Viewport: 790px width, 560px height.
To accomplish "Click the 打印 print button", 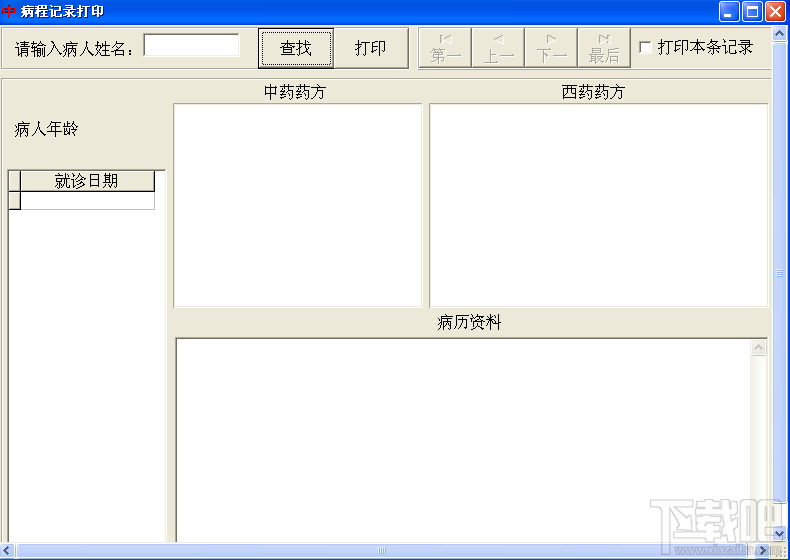I will tap(370, 48).
